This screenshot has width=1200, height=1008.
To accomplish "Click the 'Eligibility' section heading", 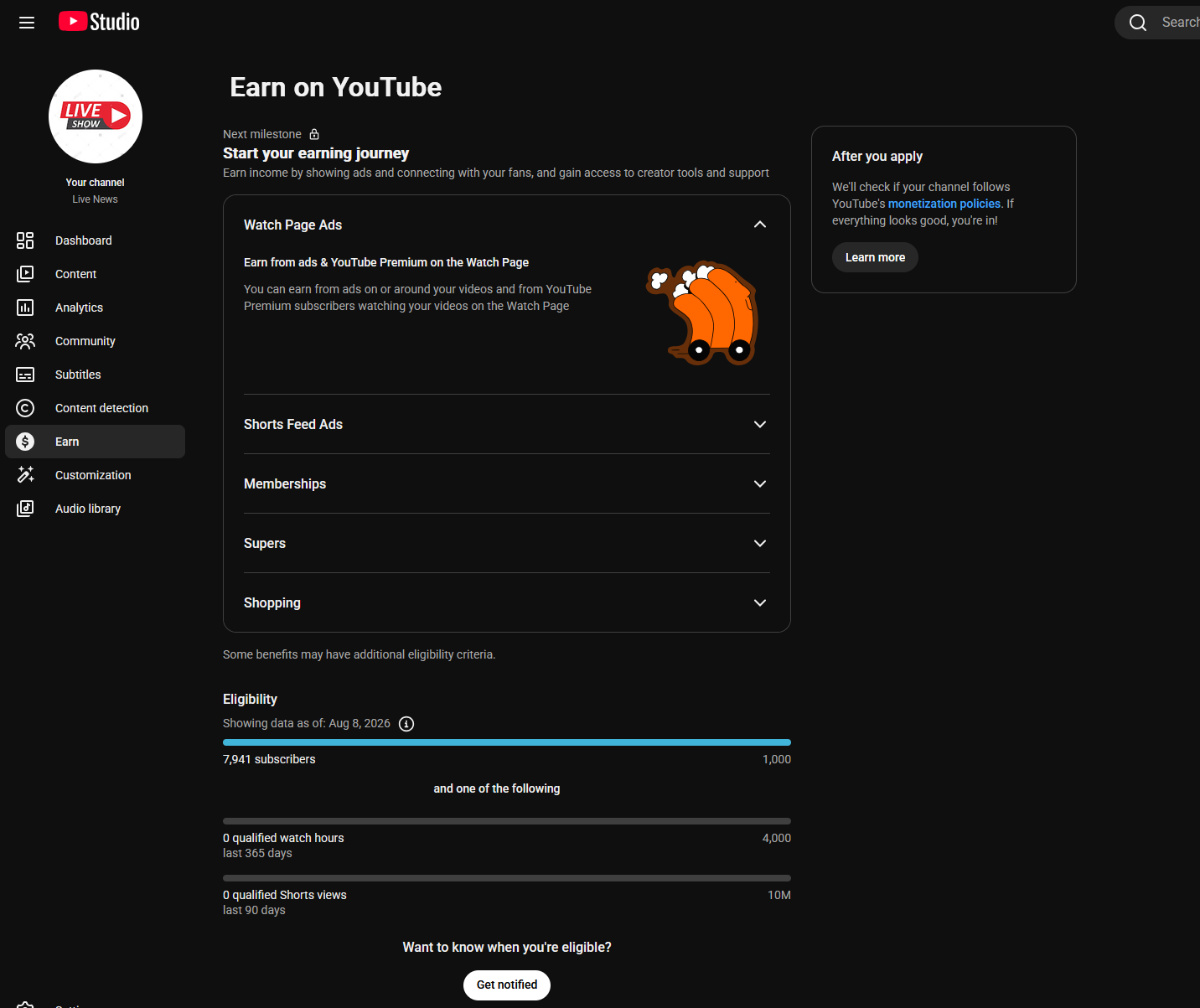I will point(250,699).
